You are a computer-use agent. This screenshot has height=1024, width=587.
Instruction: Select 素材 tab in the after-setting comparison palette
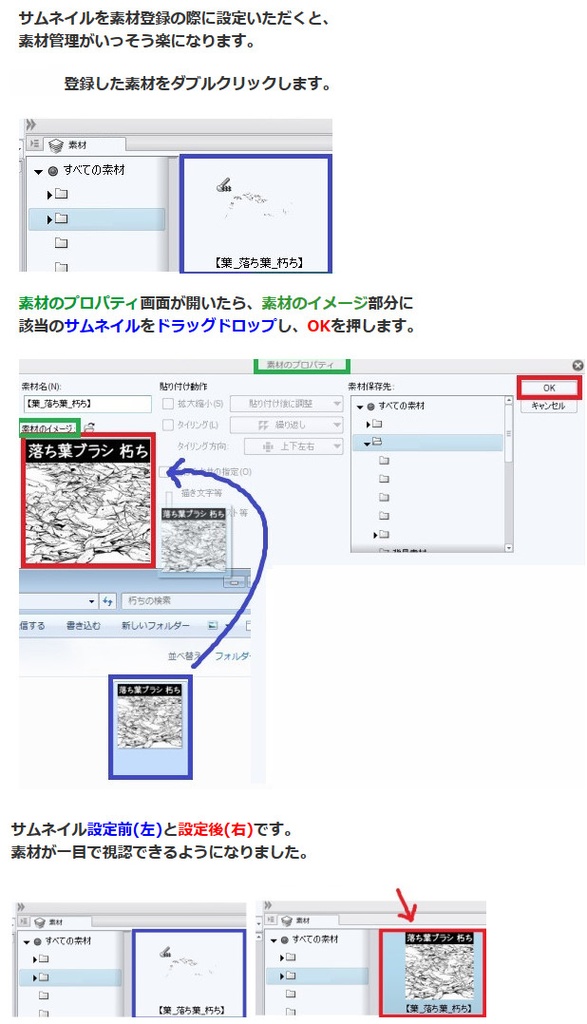(309, 920)
